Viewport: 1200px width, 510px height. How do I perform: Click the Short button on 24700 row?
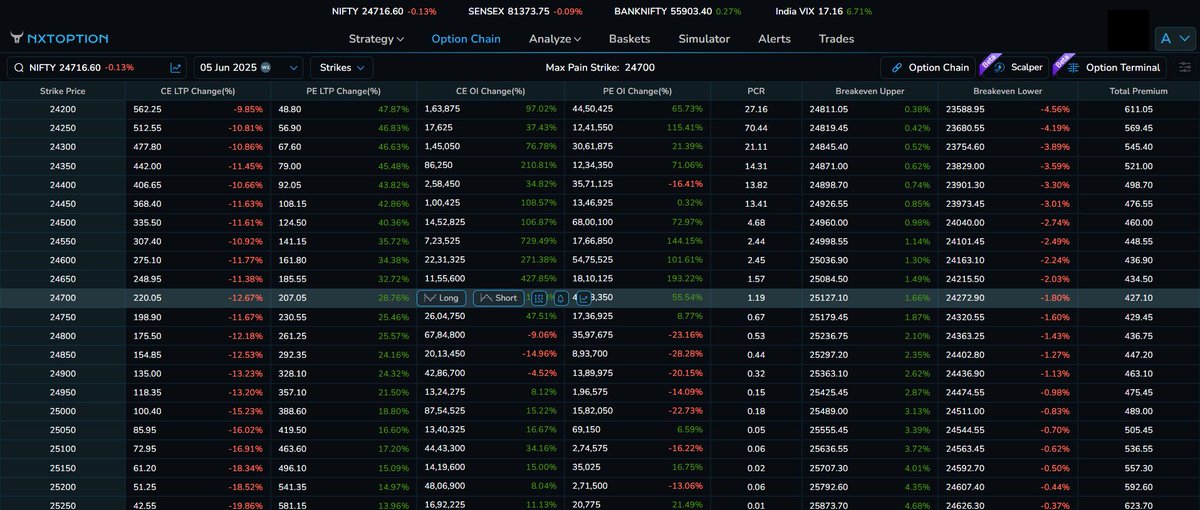coord(498,298)
